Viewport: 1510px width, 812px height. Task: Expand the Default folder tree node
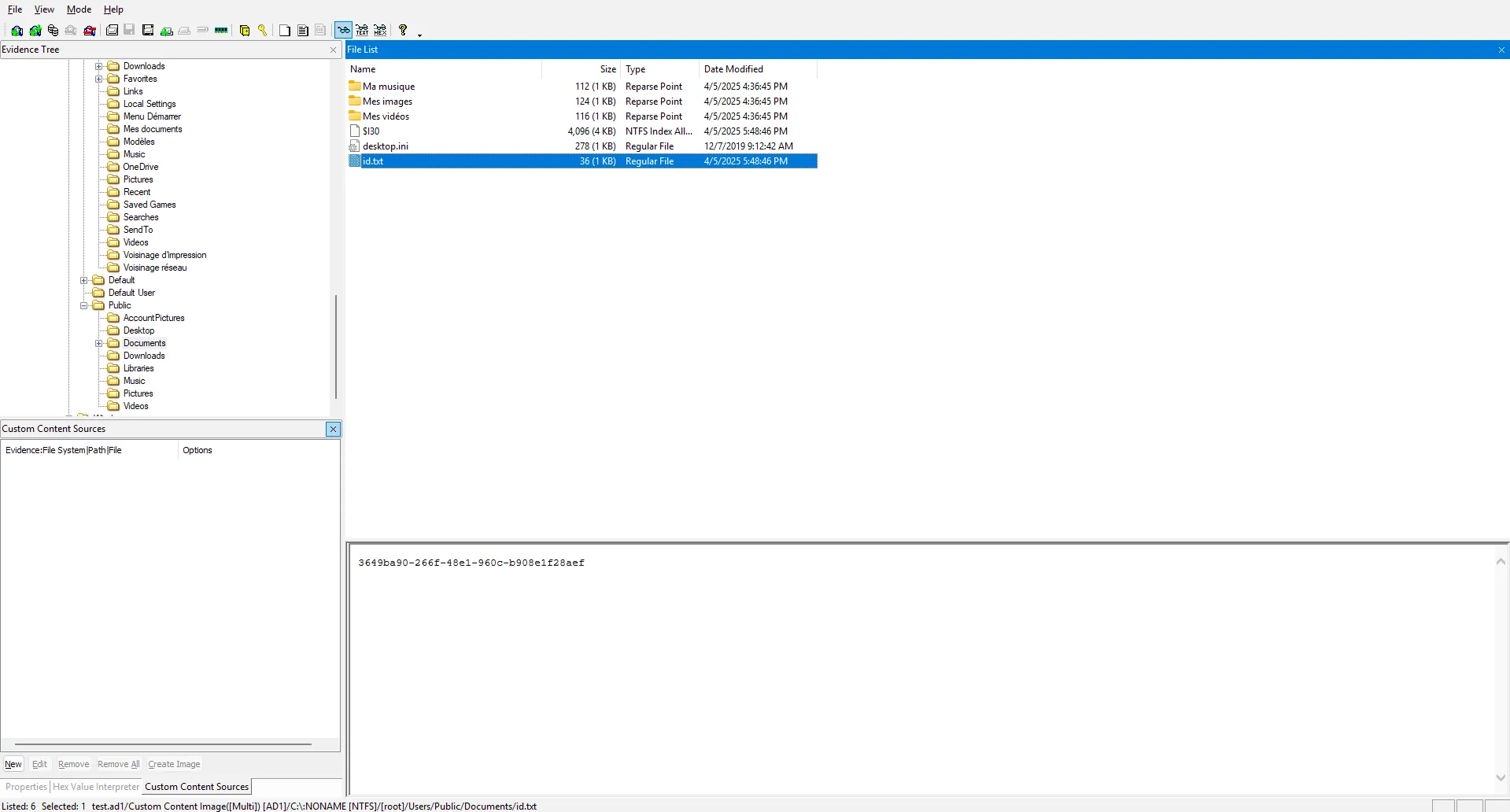click(x=84, y=280)
